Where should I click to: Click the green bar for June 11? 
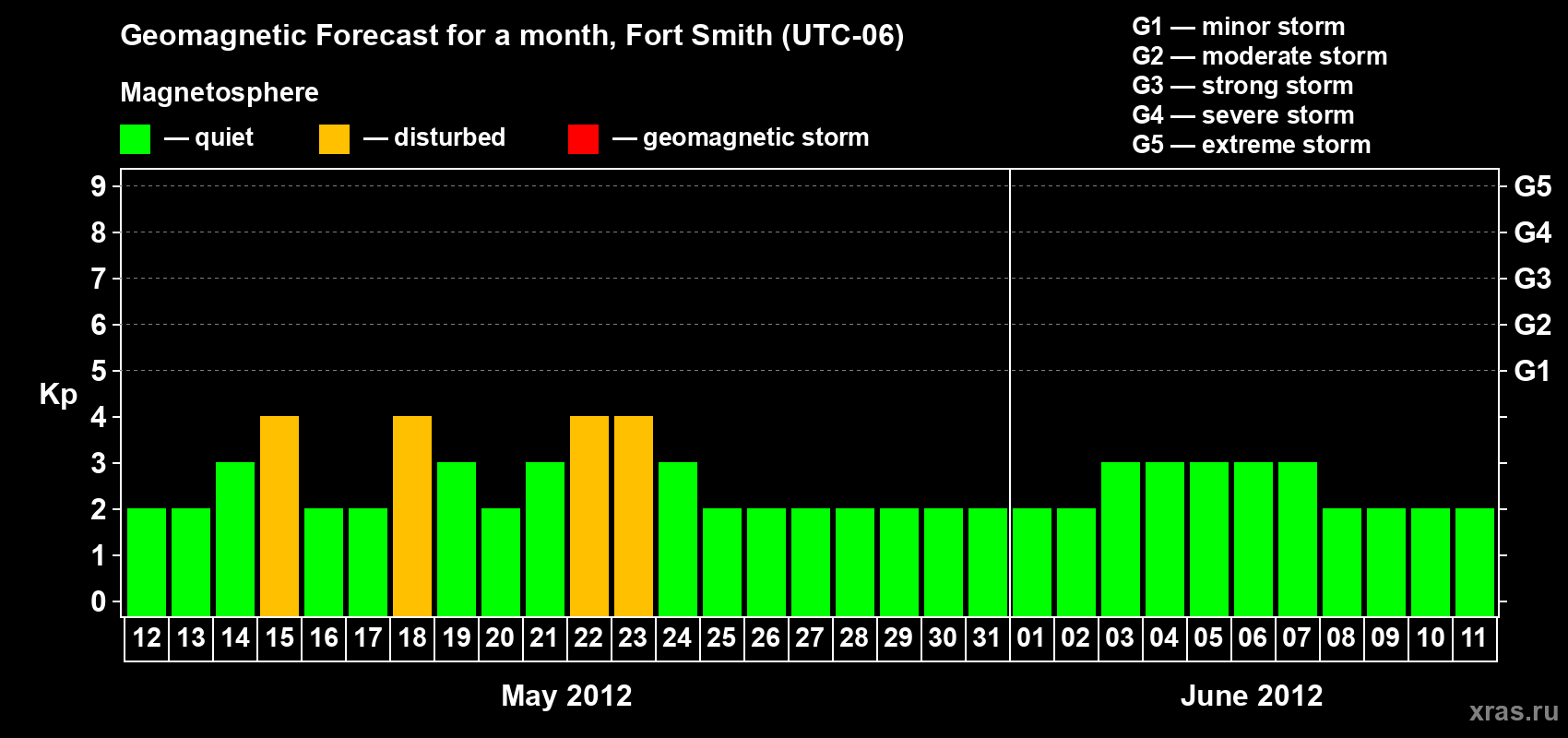tap(1475, 563)
